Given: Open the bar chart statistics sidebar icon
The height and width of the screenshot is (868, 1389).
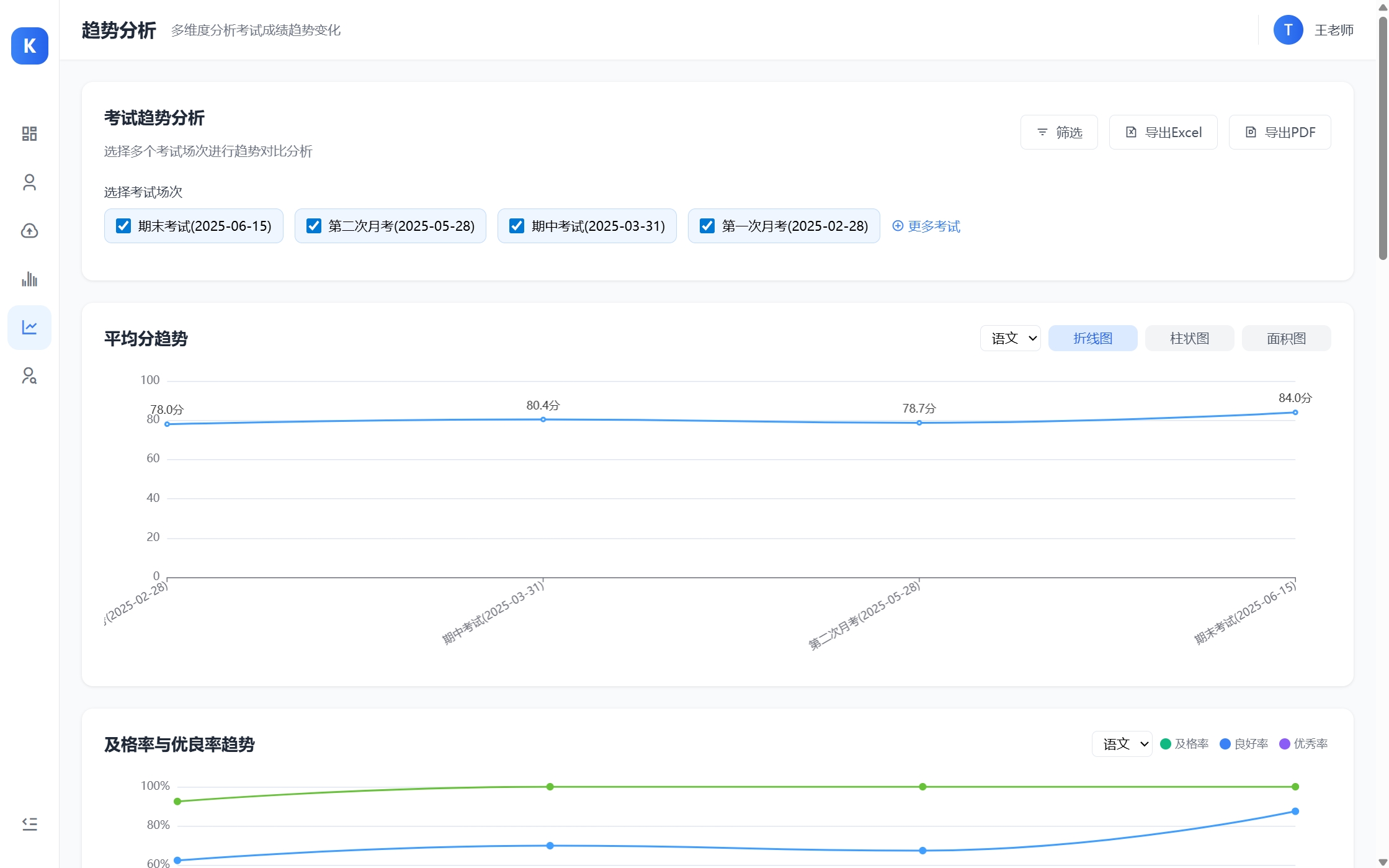Looking at the screenshot, I should click(29, 279).
